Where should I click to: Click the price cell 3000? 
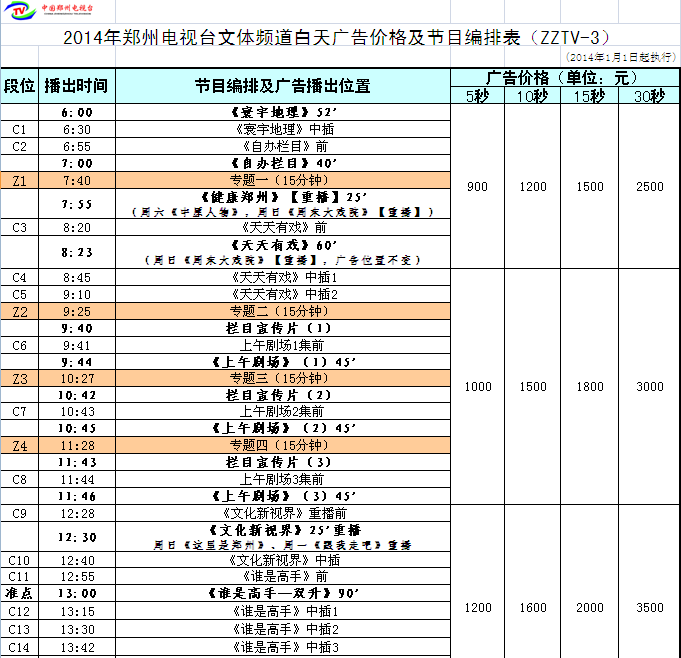(649, 386)
